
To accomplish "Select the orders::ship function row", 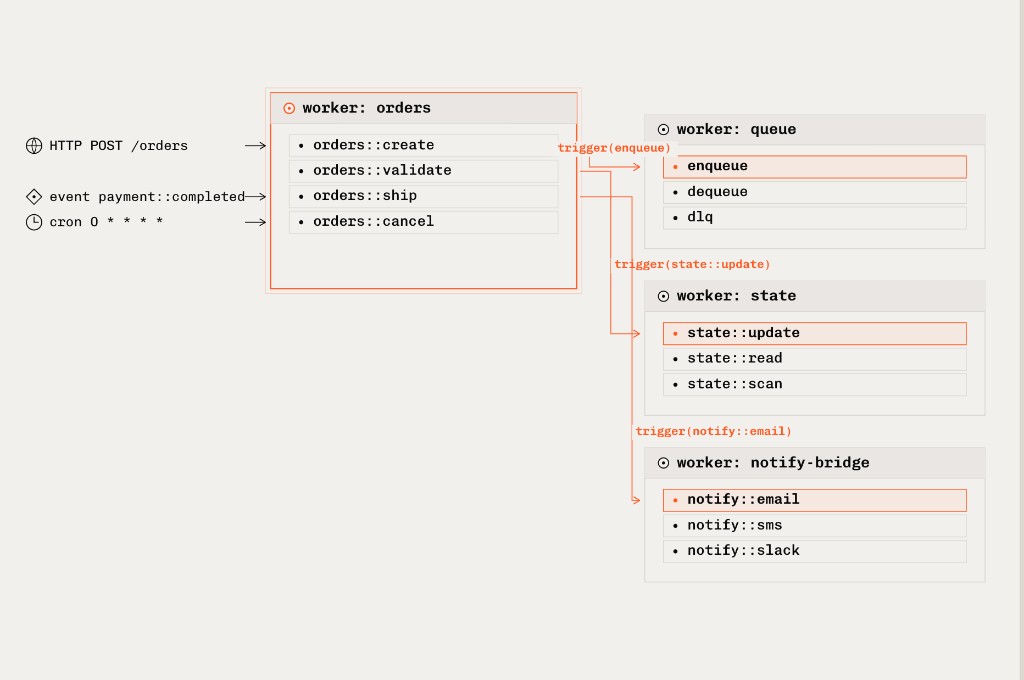I will point(424,196).
